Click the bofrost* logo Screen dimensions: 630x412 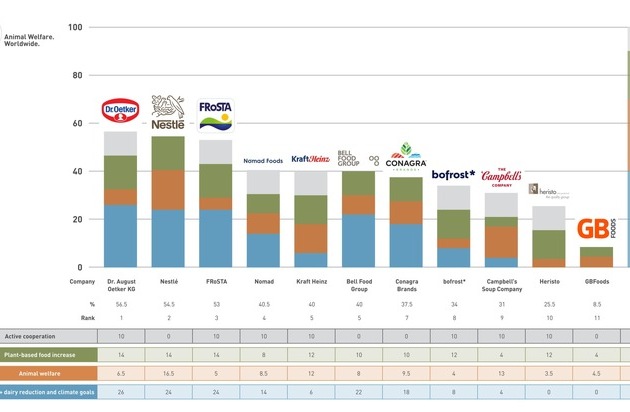[x=453, y=174]
